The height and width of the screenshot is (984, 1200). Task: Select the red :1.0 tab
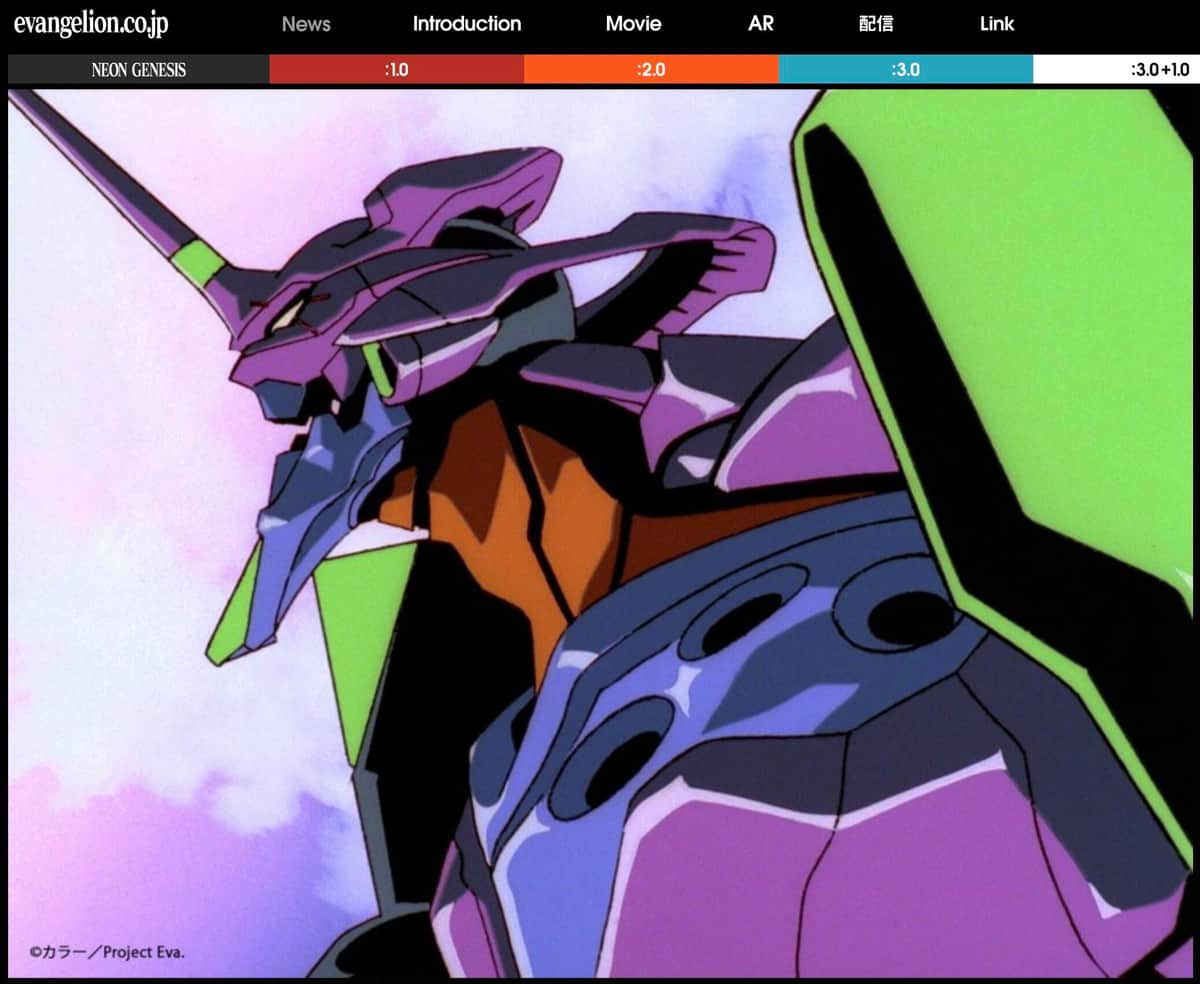click(x=396, y=70)
